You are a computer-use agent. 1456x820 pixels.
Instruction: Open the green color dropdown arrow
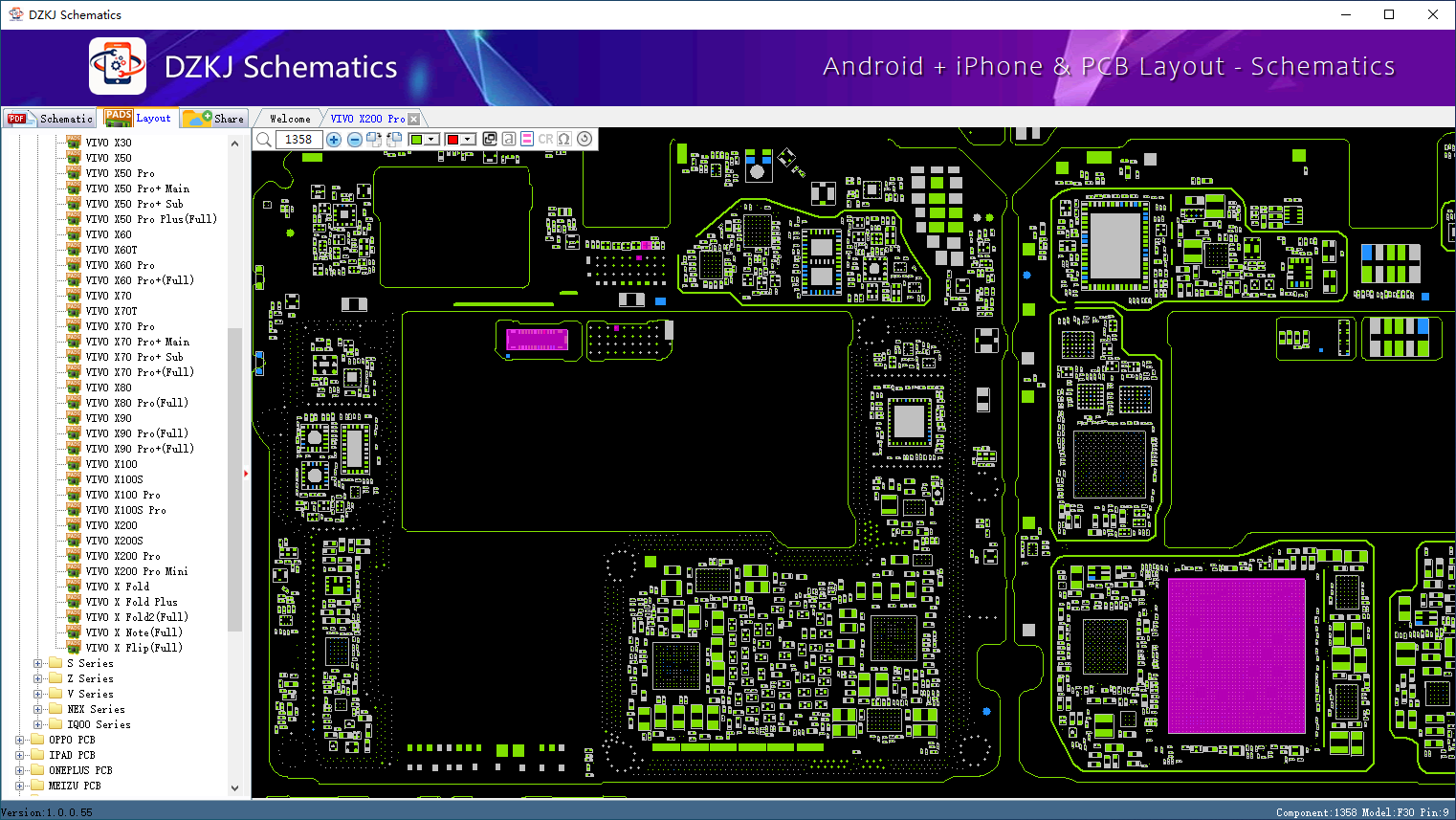pyautogui.click(x=431, y=140)
